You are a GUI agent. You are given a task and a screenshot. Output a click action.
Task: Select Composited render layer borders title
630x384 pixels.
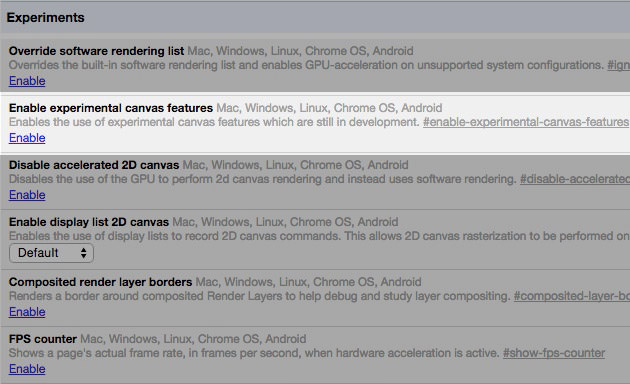[x=100, y=282]
